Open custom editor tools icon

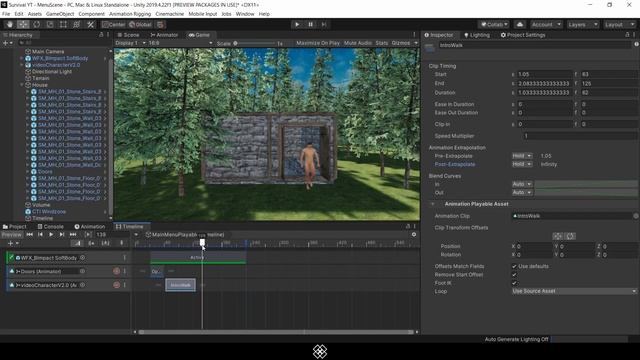(x=90, y=24)
